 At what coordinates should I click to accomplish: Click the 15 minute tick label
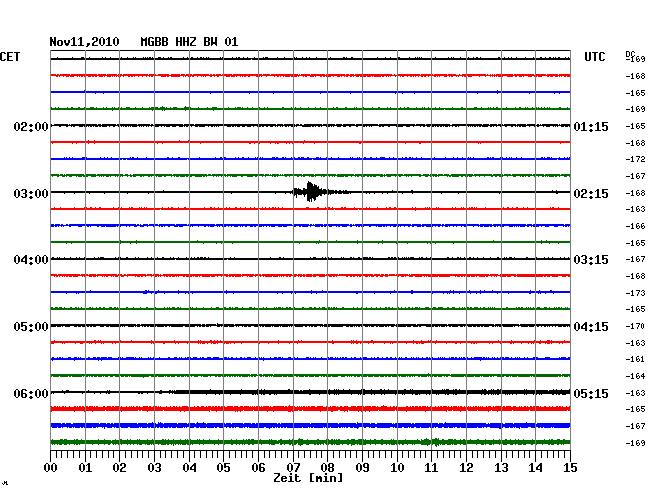[570, 467]
